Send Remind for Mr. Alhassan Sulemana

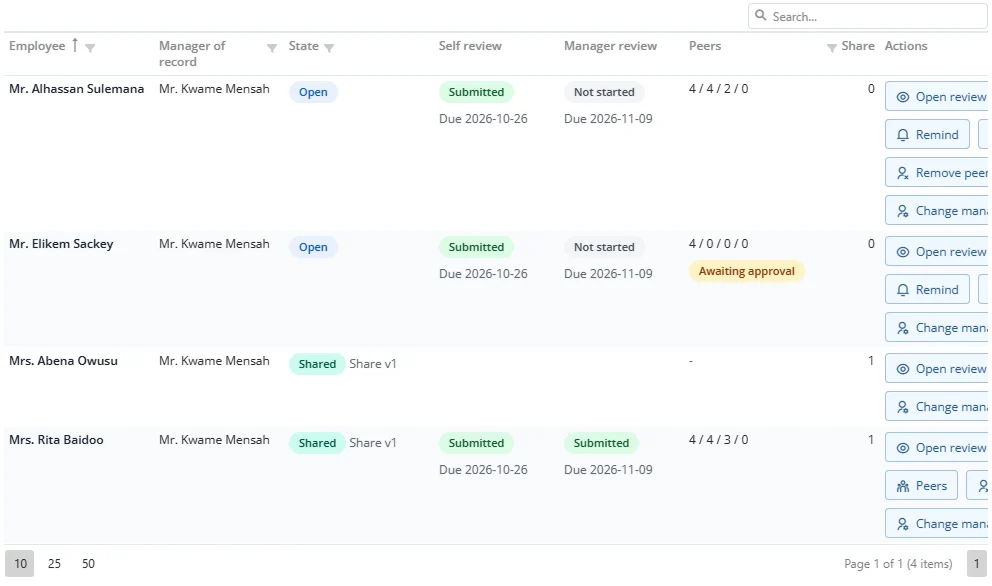click(927, 135)
